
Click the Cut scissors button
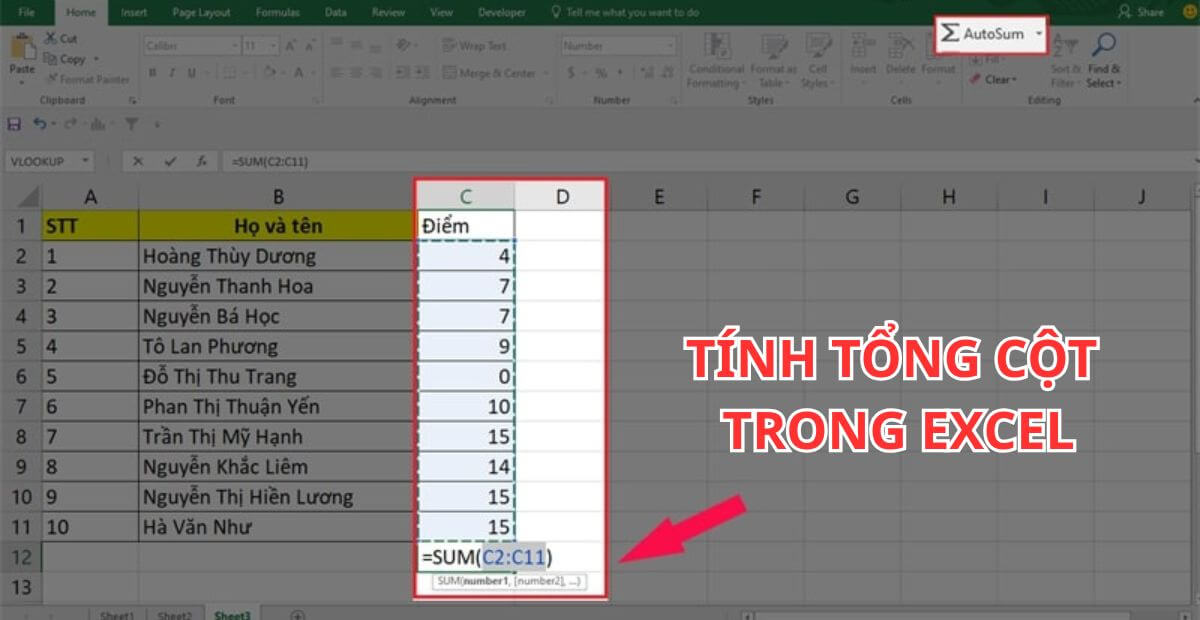pos(62,38)
